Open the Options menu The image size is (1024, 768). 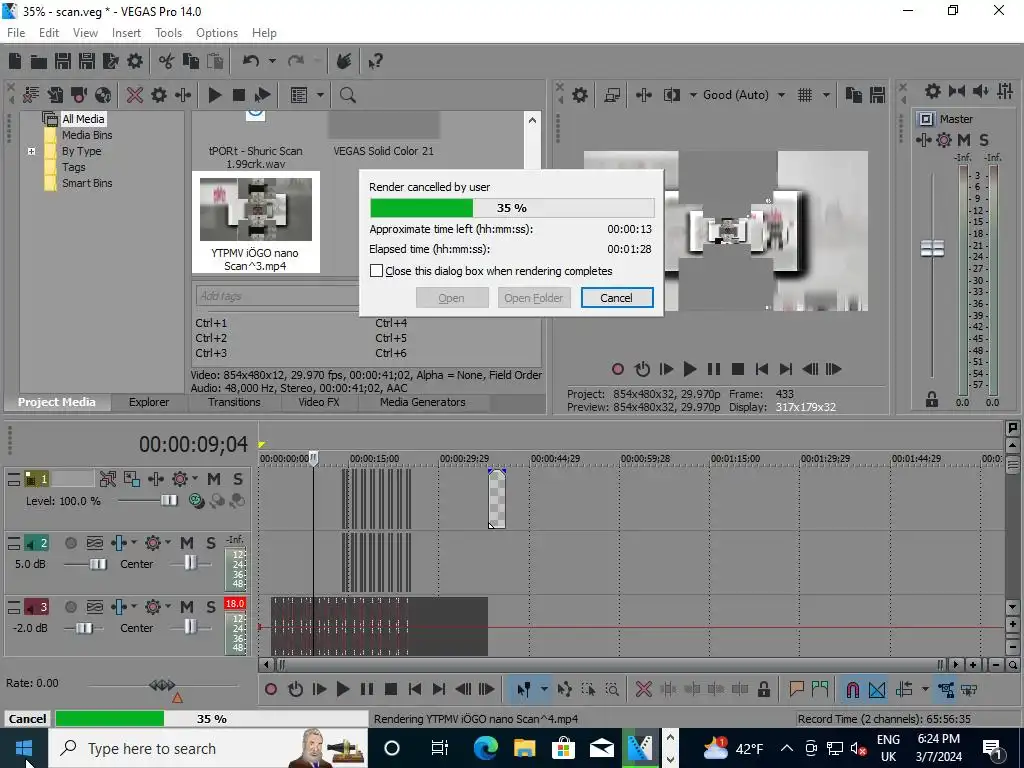217,33
